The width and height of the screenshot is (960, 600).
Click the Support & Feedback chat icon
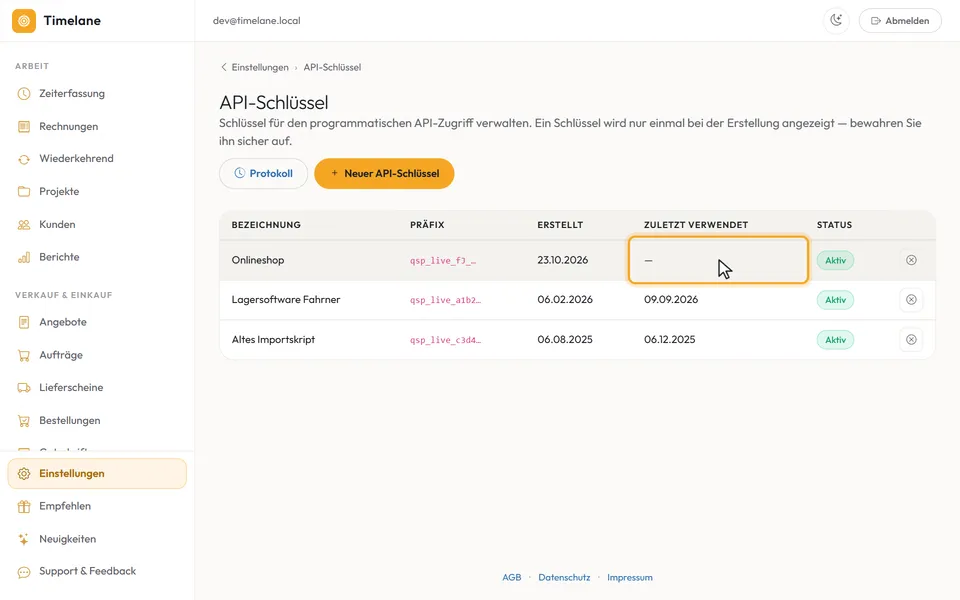coord(24,572)
